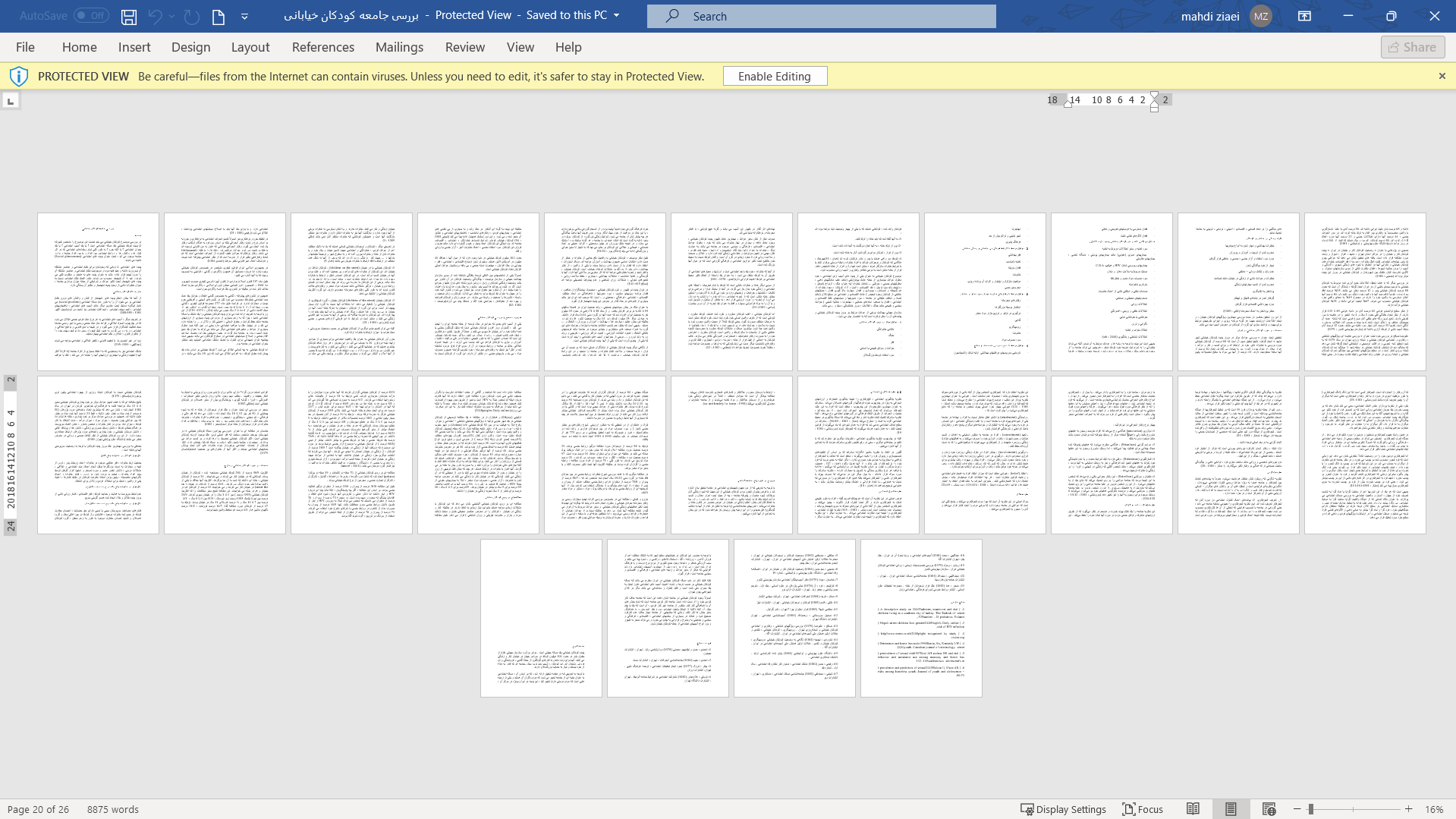Switch to the Insert tab
Screen dimensions: 1456x819
134,47
